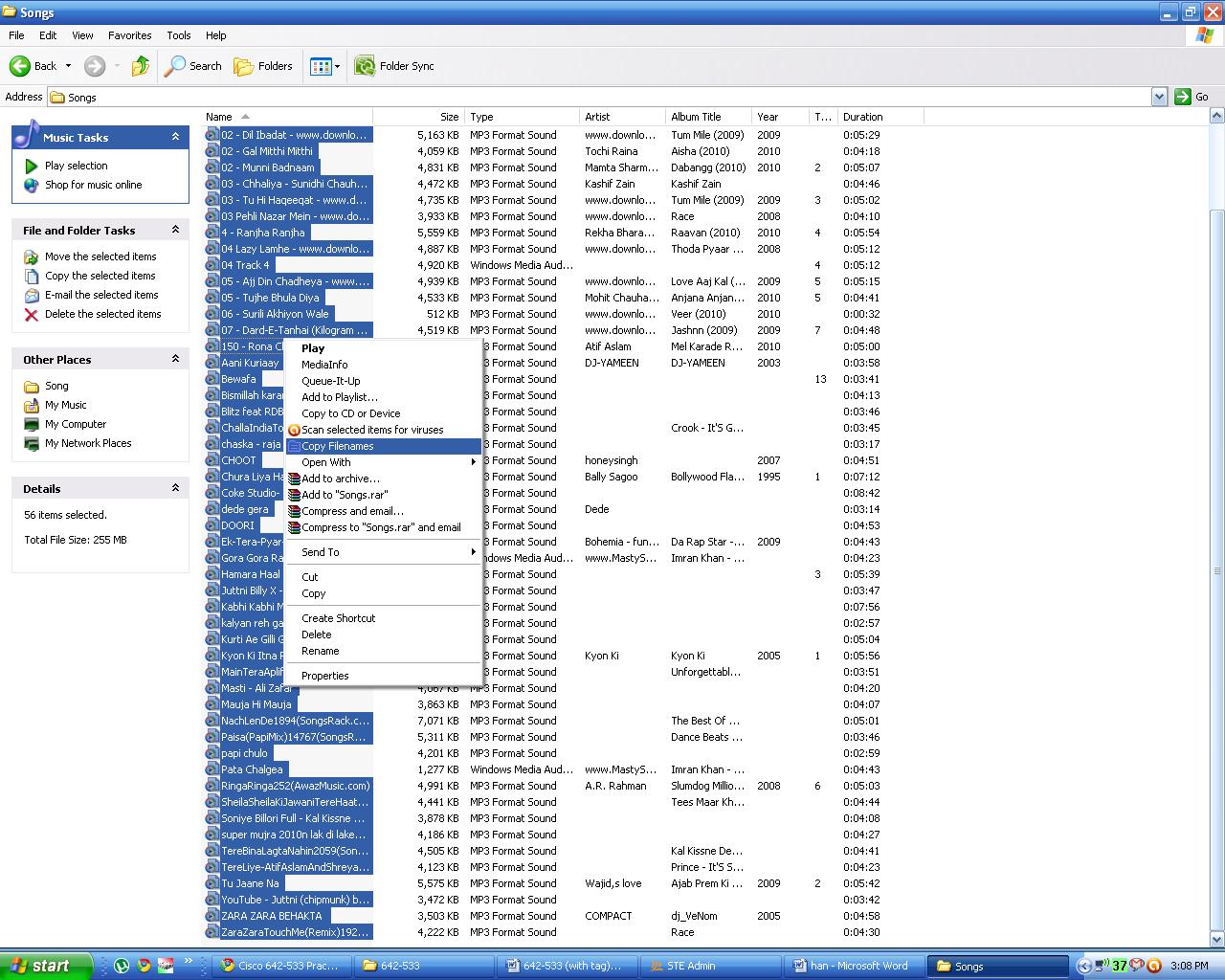The height and width of the screenshot is (980, 1225).
Task: Click red Delete the selected items icon
Action: (32, 314)
